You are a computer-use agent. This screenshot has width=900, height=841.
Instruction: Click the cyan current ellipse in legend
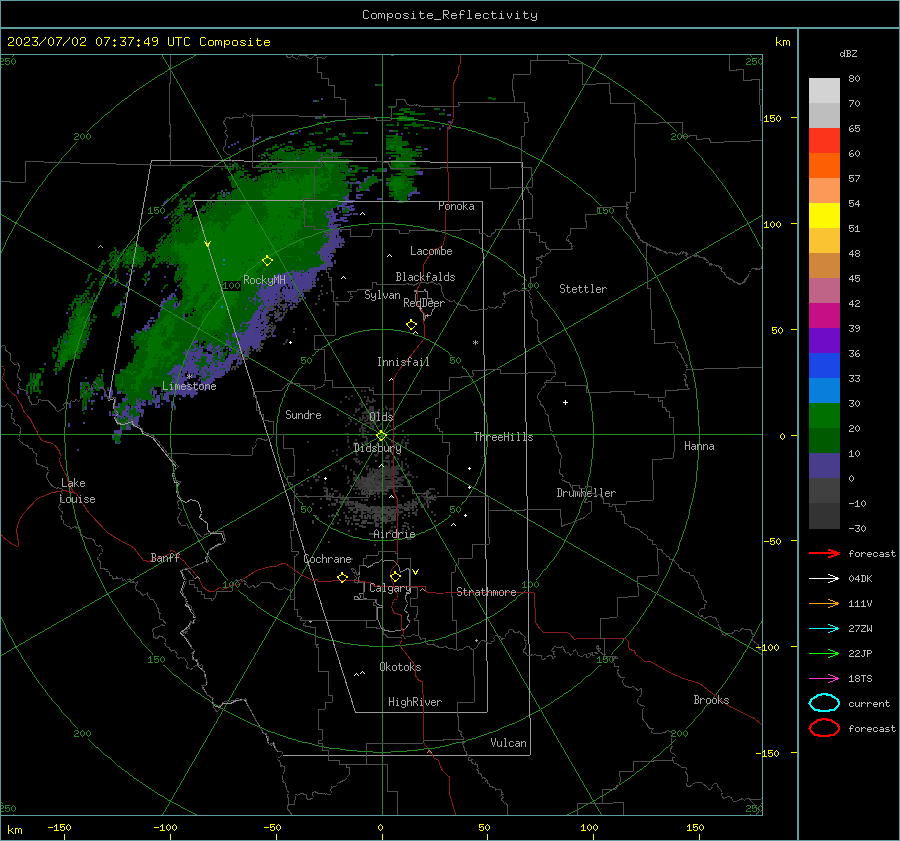[x=824, y=703]
